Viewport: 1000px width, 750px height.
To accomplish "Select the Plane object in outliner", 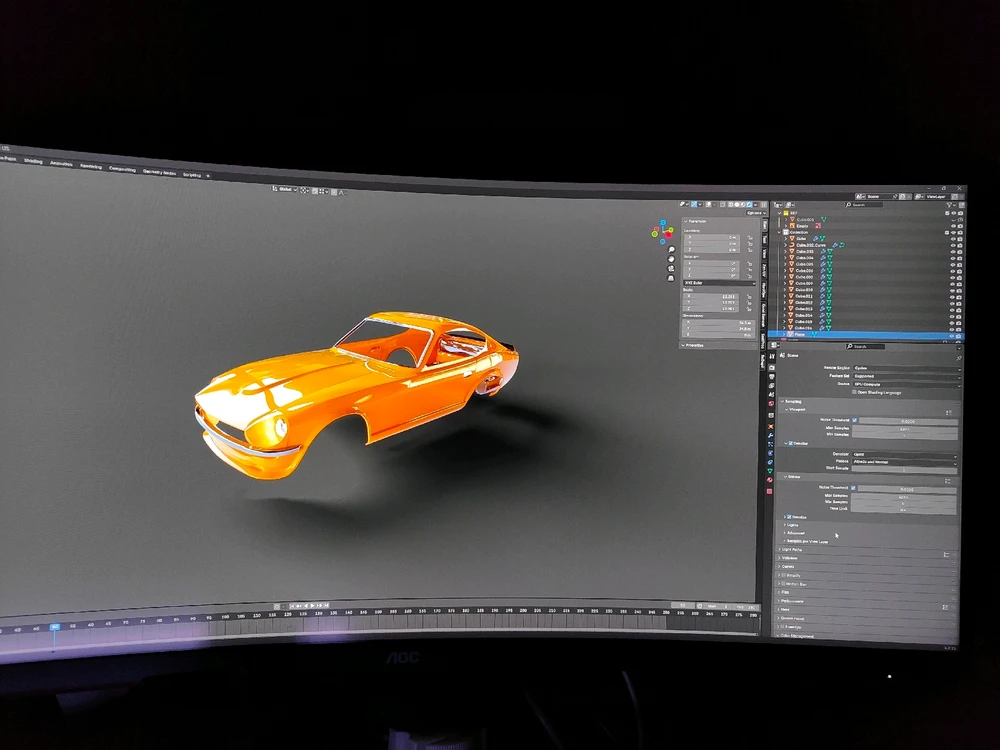I will (802, 335).
